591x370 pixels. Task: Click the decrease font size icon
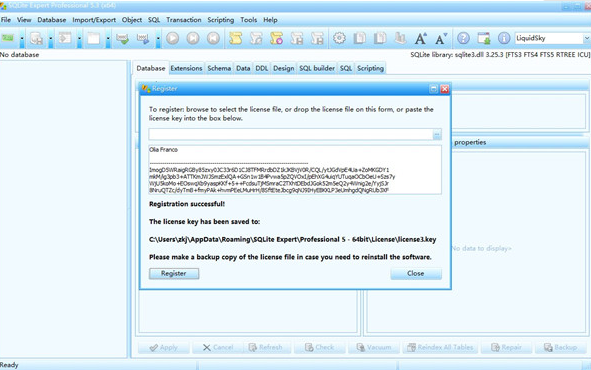point(441,38)
